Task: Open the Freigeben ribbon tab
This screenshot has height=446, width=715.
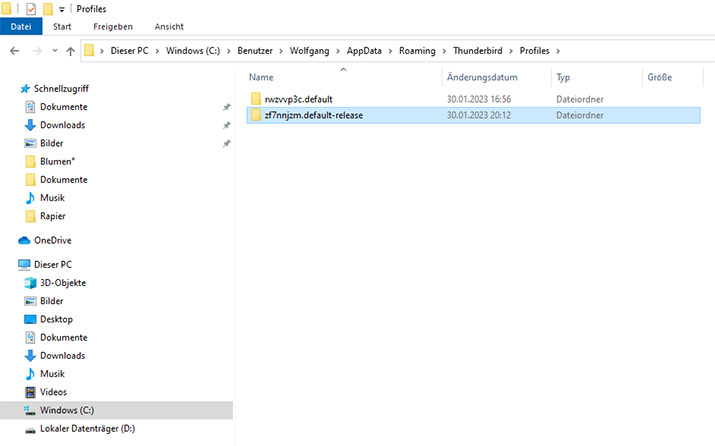Action: click(113, 26)
